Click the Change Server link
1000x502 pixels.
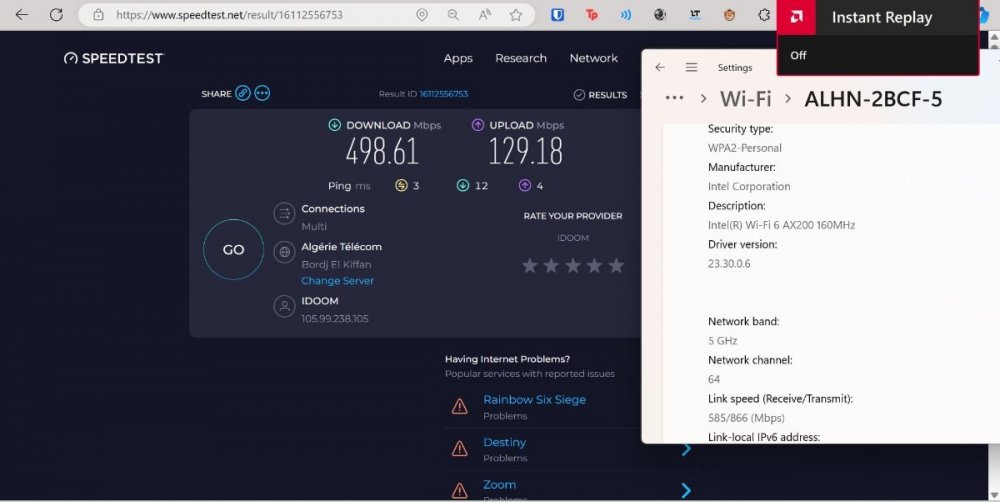(337, 281)
